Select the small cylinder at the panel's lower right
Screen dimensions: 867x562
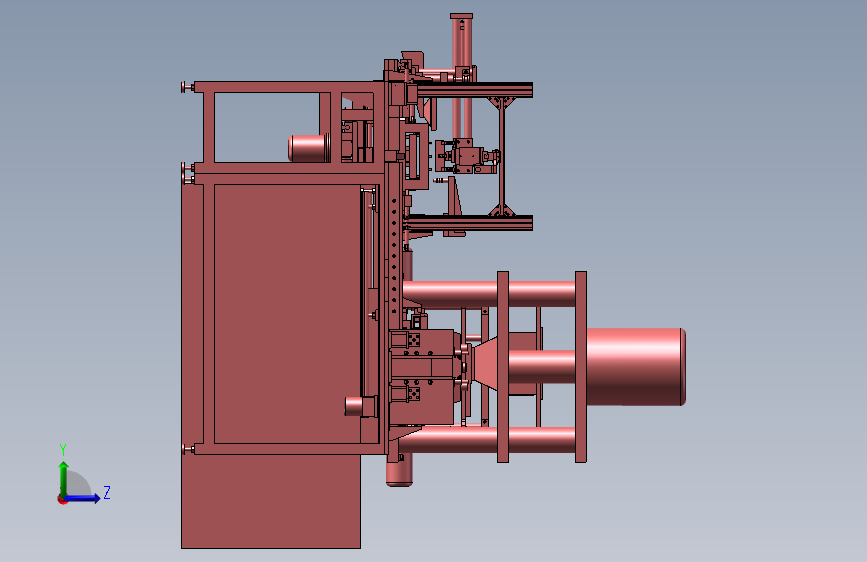(354, 405)
